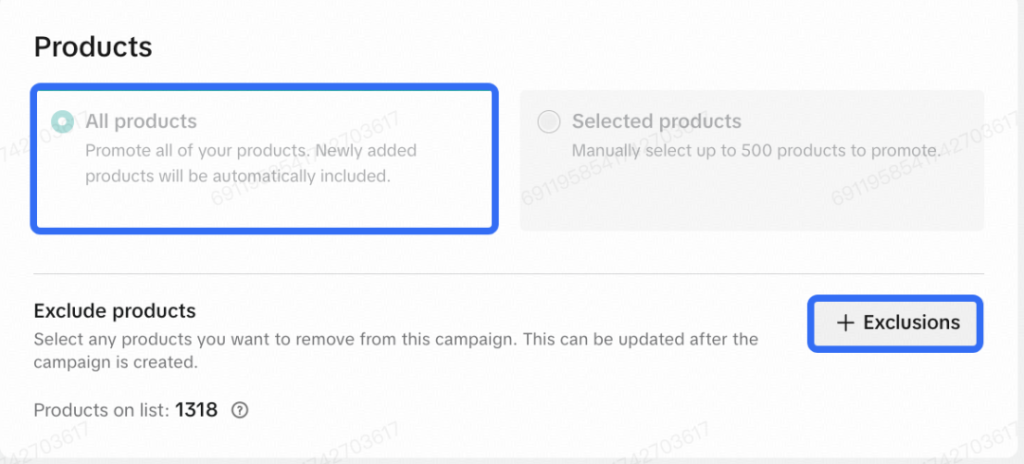This screenshot has height=464, width=1024.
Task: Click the plus icon inside the Exclusions button
Action: click(845, 323)
